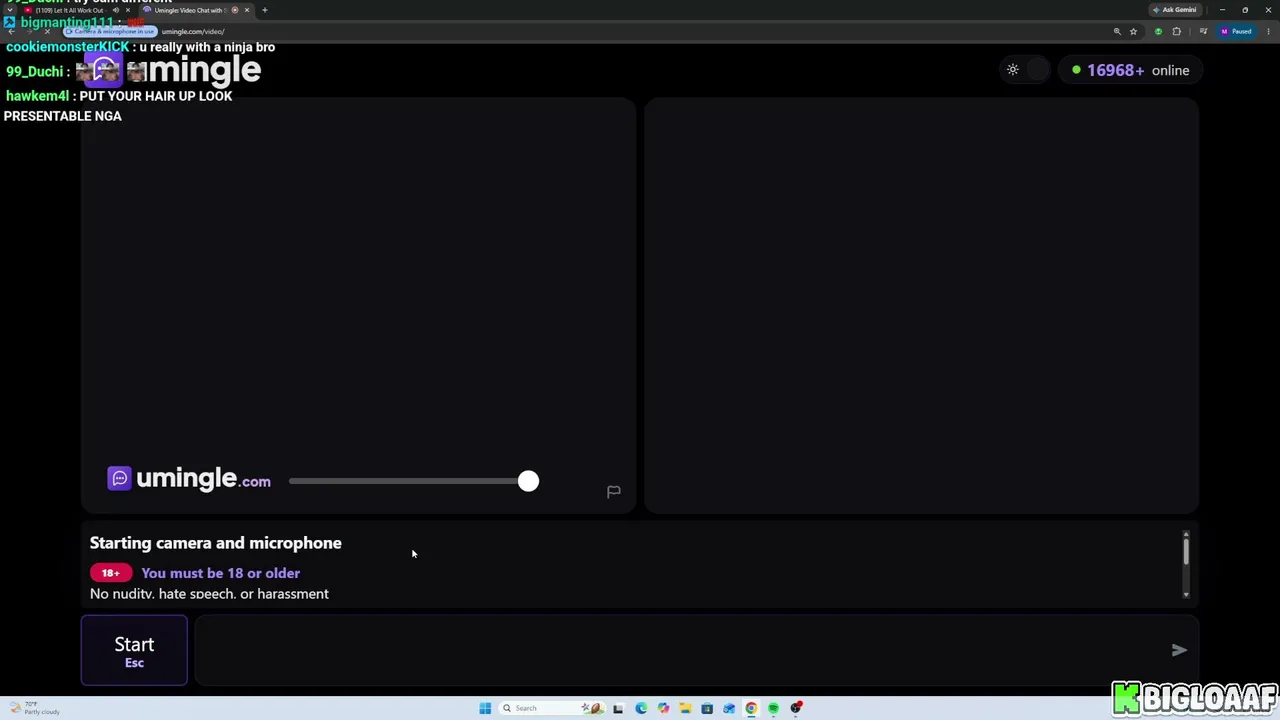Image resolution: width=1280 pixels, height=720 pixels.
Task: Click the Start chat button
Action: click(134, 651)
